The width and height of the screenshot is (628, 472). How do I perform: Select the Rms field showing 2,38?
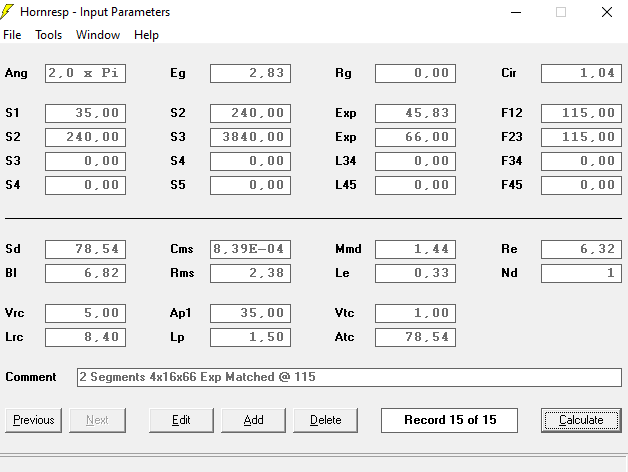click(250, 273)
